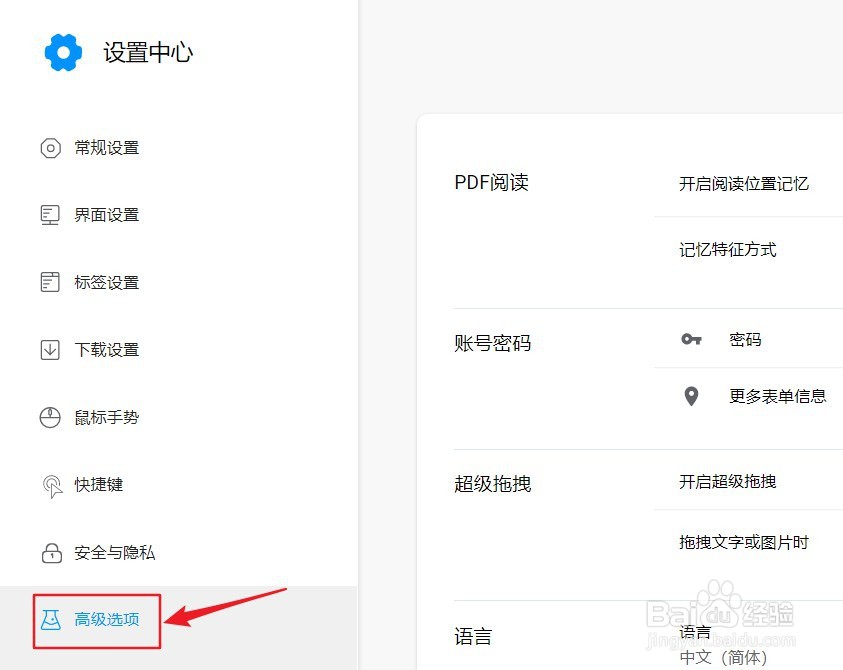The height and width of the screenshot is (670, 843).
Task: Select the 下载设置 download arrow icon
Action: pos(50,349)
